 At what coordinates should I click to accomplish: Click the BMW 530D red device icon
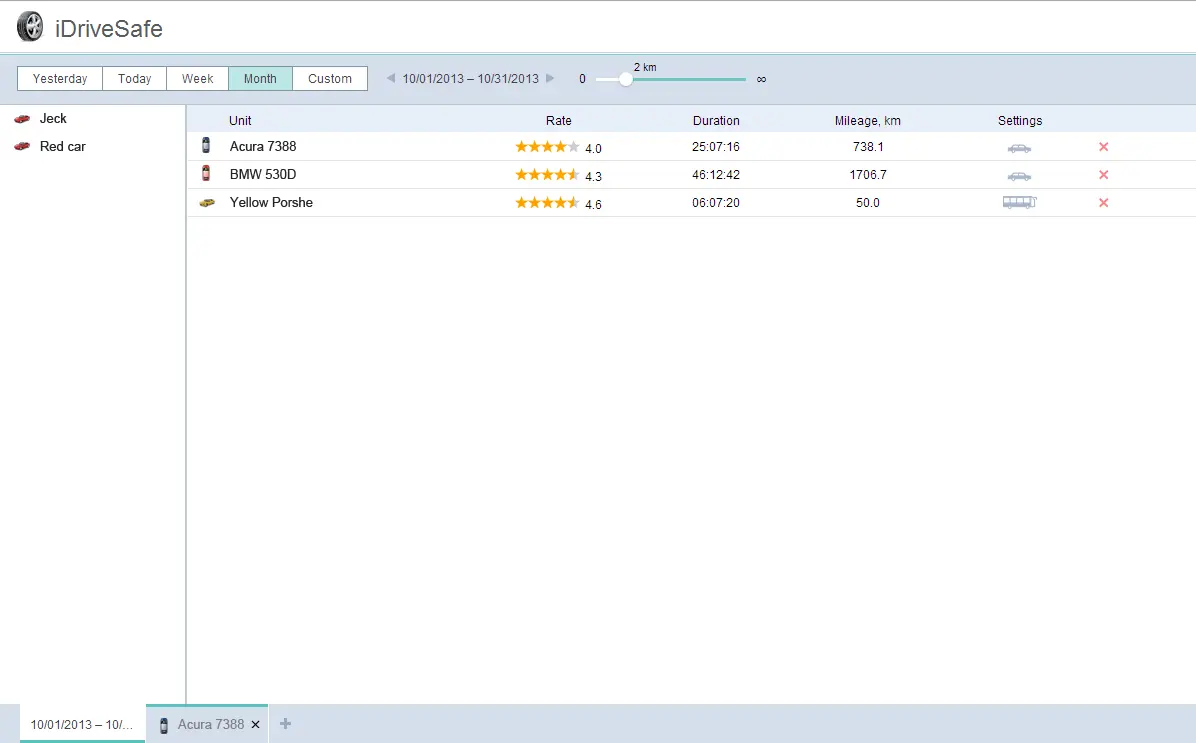206,173
